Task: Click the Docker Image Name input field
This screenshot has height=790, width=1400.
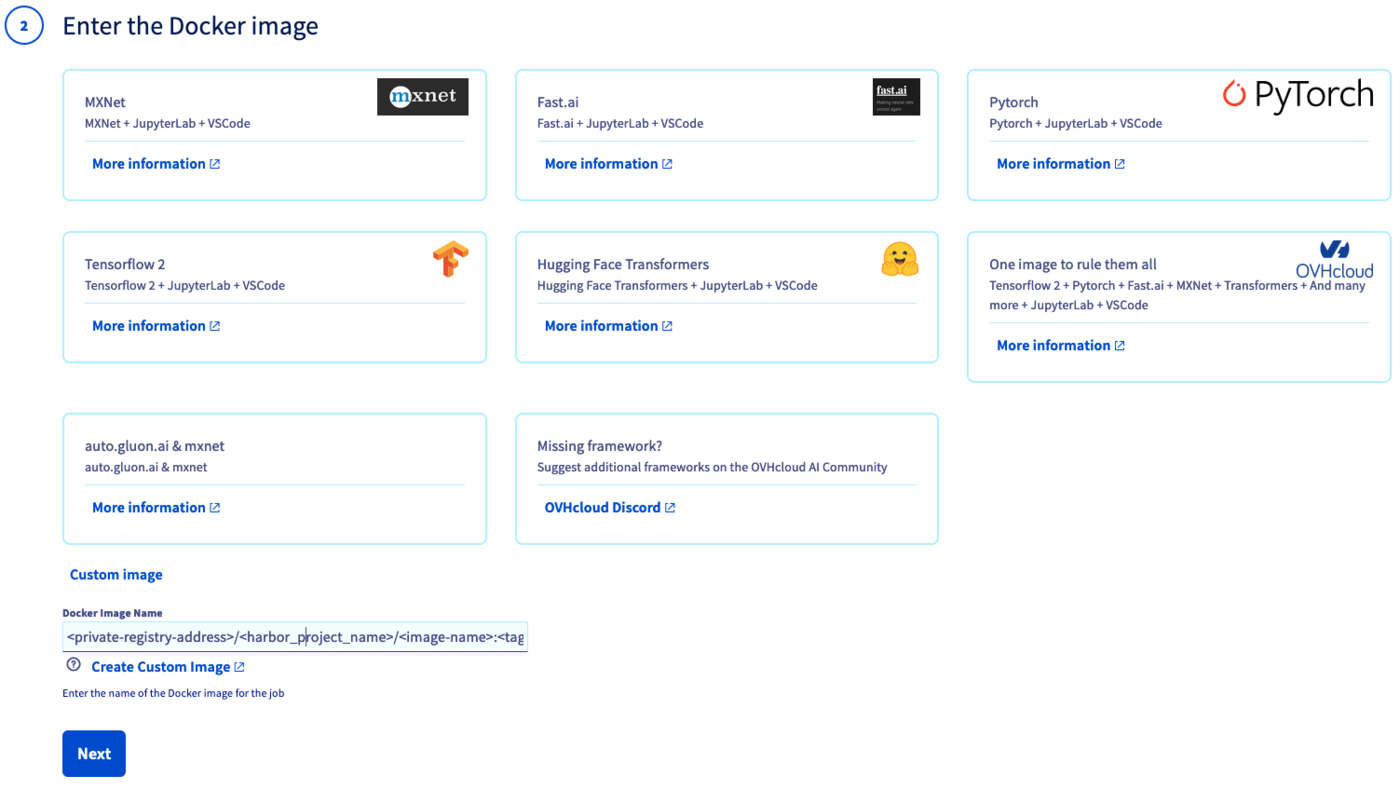Action: click(294, 637)
